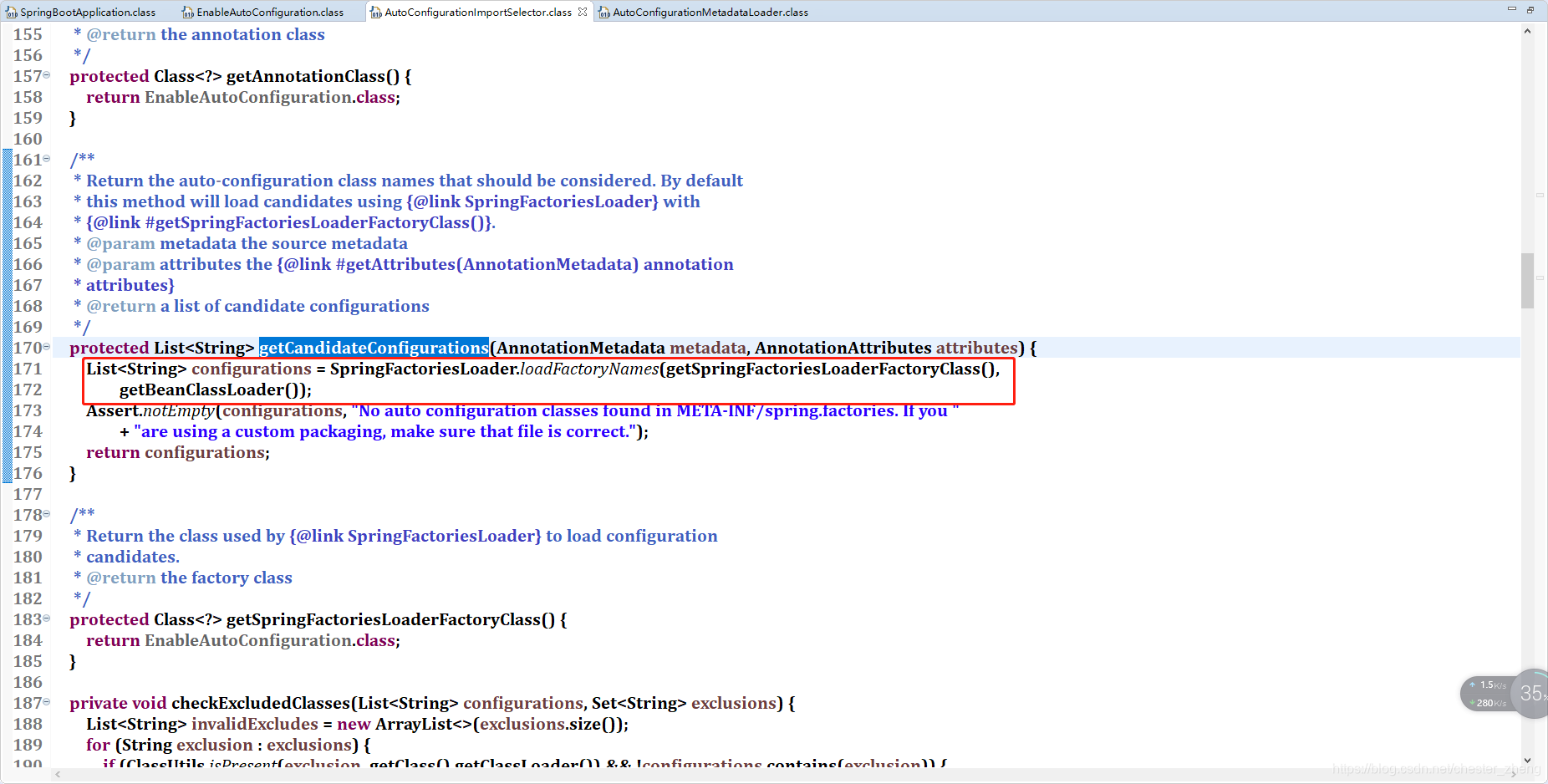
Task: Click the 35% floating memory ball
Action: [1530, 693]
